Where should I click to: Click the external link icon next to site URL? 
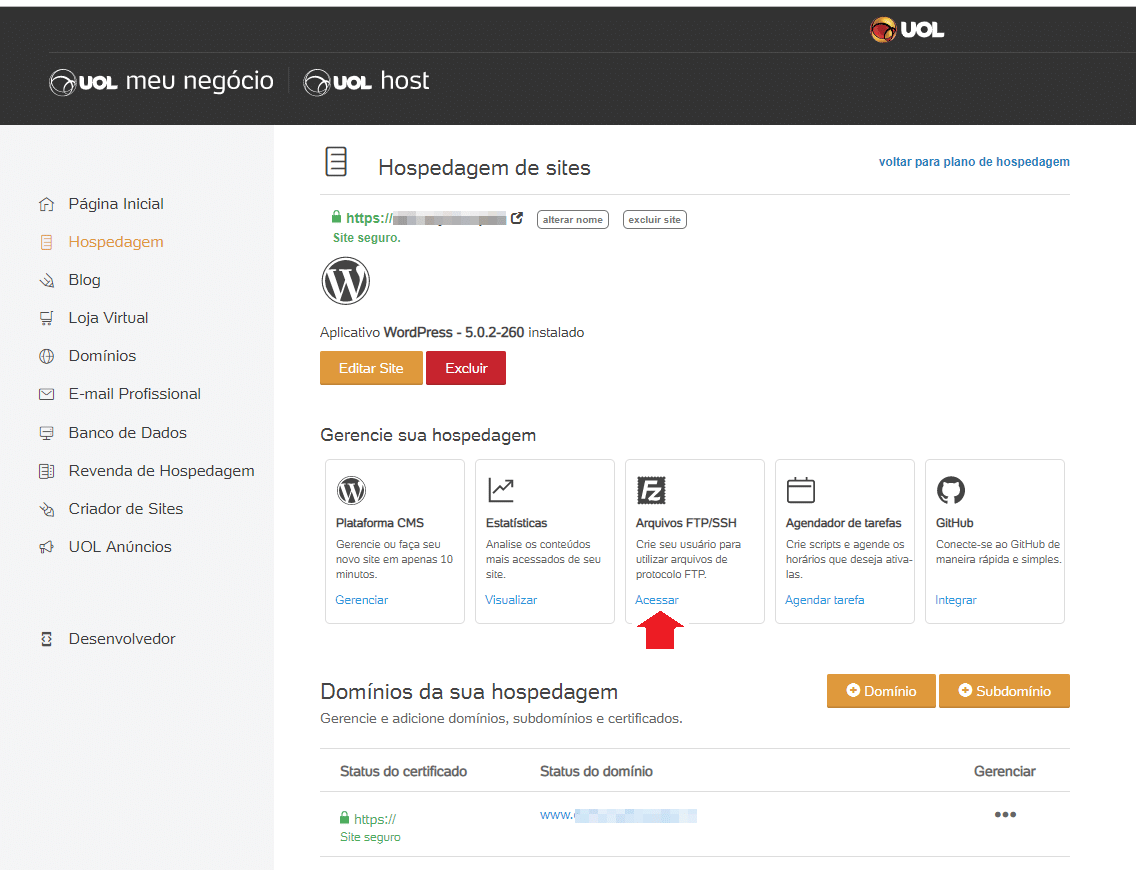click(517, 218)
